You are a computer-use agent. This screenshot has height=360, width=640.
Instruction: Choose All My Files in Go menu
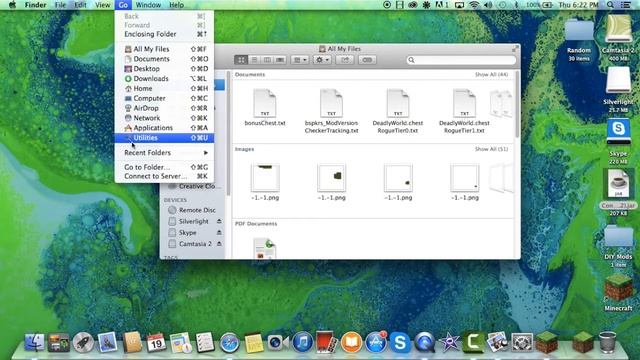pos(164,49)
